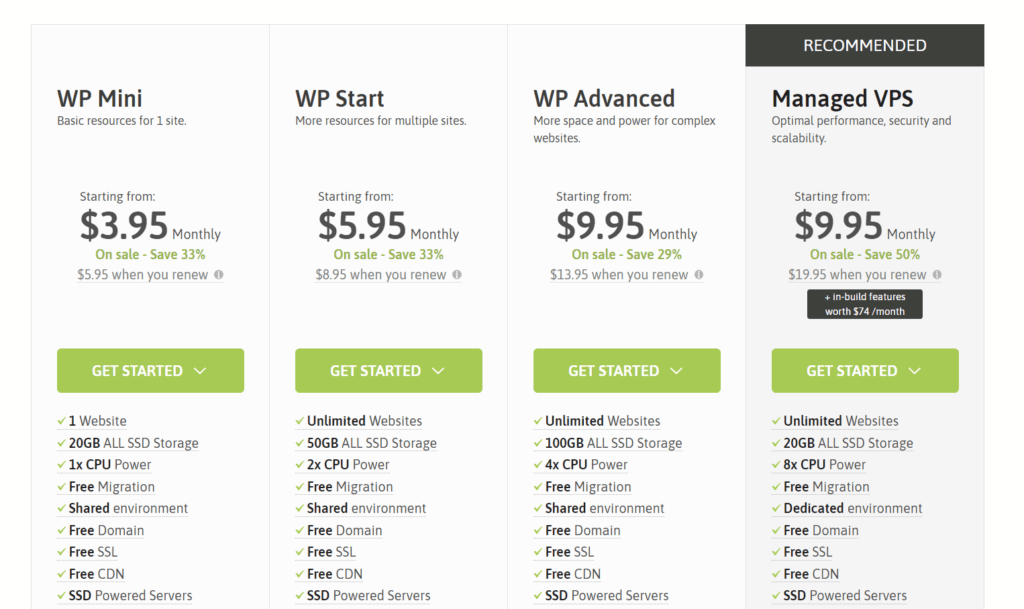The width and height of the screenshot is (1024, 609).
Task: Open the WP Start Get Started dropdown
Action: click(x=388, y=371)
